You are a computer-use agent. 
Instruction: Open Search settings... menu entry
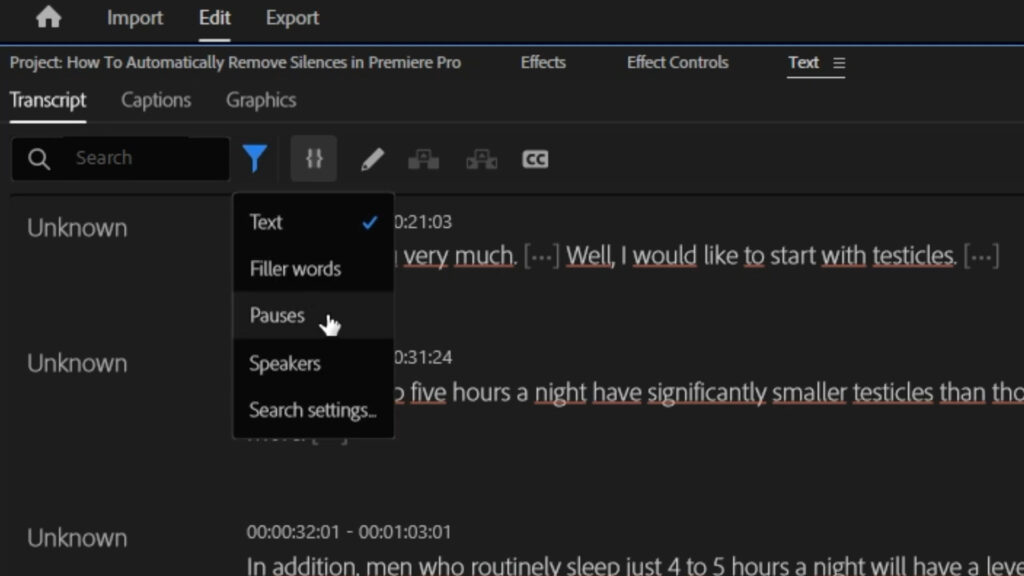313,410
